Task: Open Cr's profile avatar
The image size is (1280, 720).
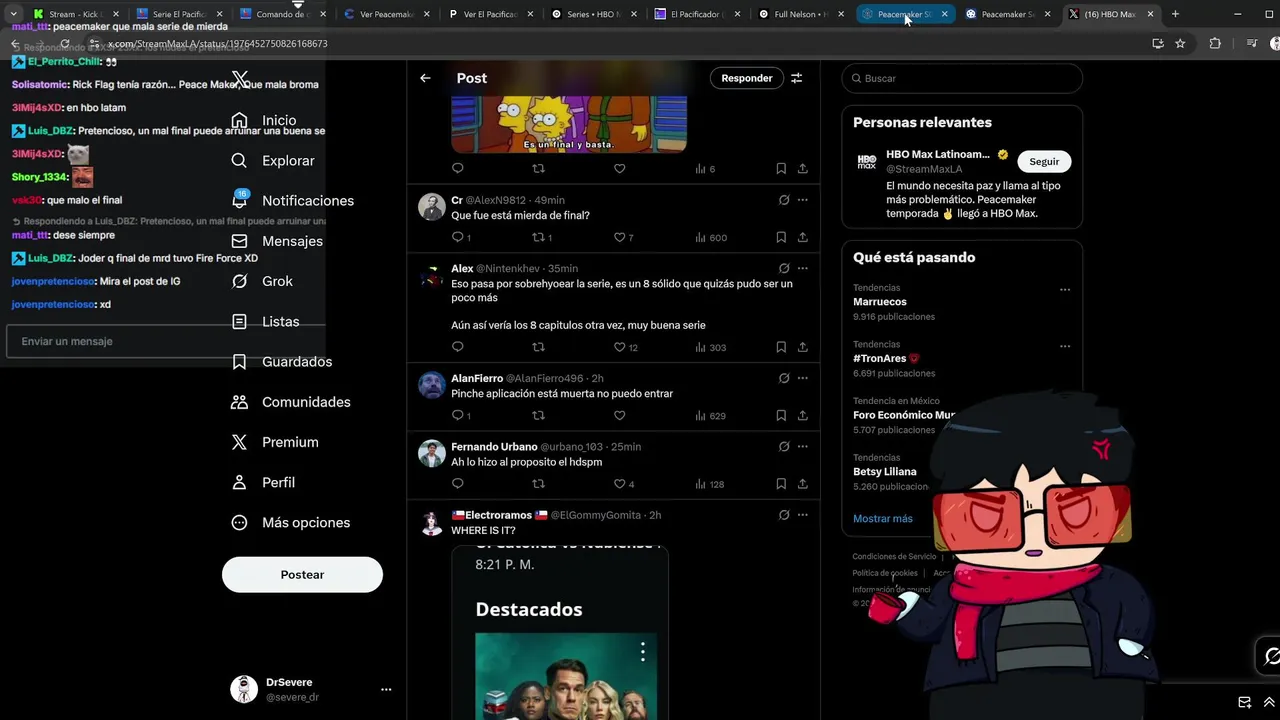Action: click(x=432, y=206)
